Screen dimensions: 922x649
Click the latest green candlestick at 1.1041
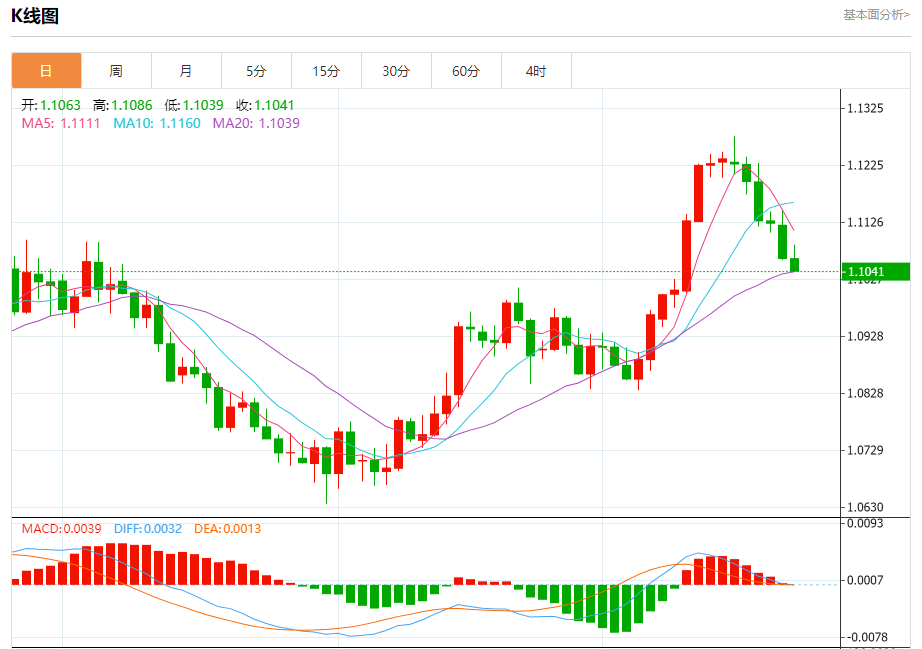point(794,265)
